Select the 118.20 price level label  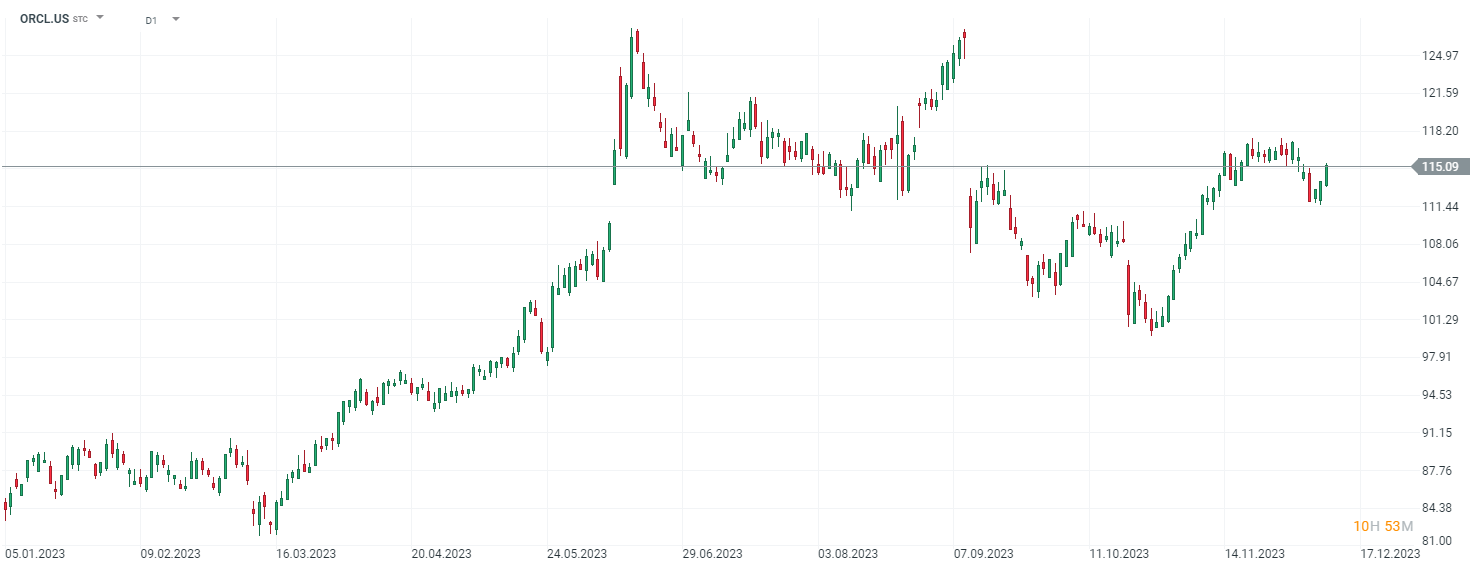point(1439,131)
